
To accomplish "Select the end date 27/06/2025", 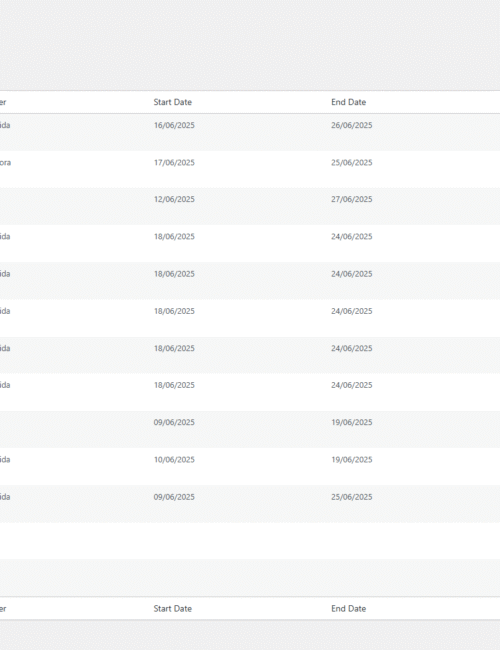I will 352,199.
